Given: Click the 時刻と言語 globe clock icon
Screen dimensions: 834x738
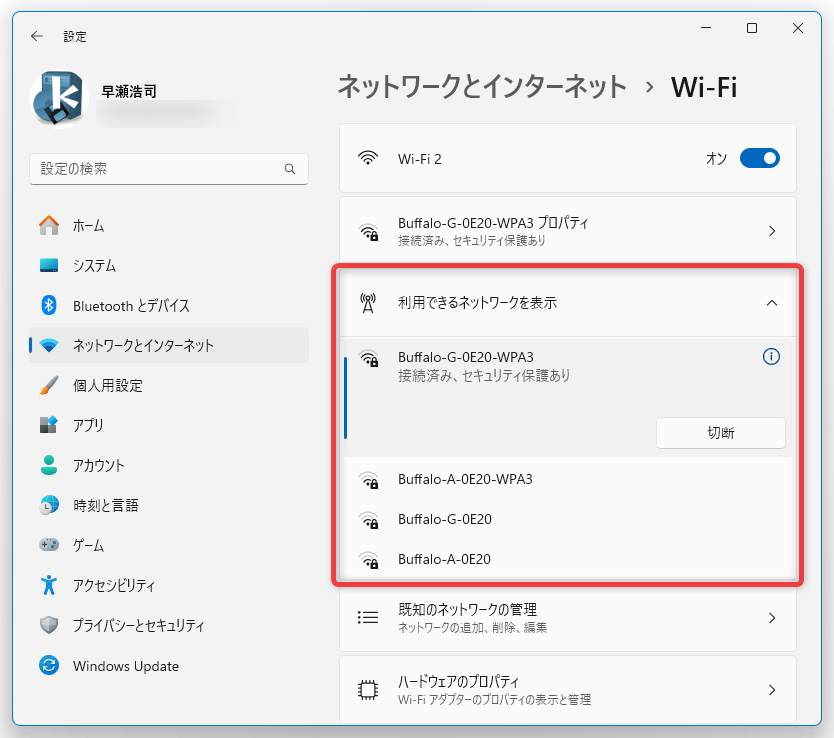Looking at the screenshot, I should tap(49, 505).
